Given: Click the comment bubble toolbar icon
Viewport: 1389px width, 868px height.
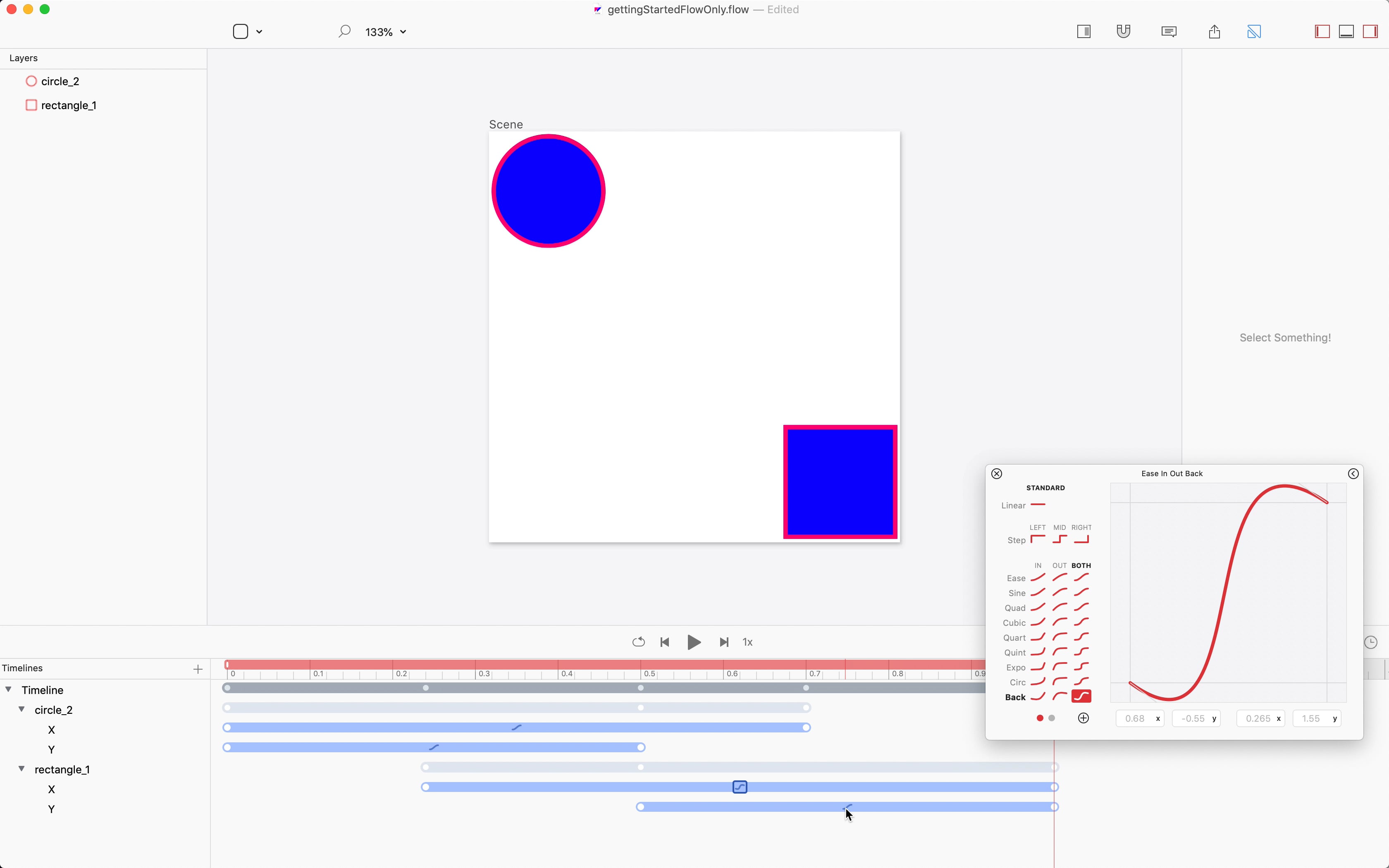Looking at the screenshot, I should click(1169, 31).
